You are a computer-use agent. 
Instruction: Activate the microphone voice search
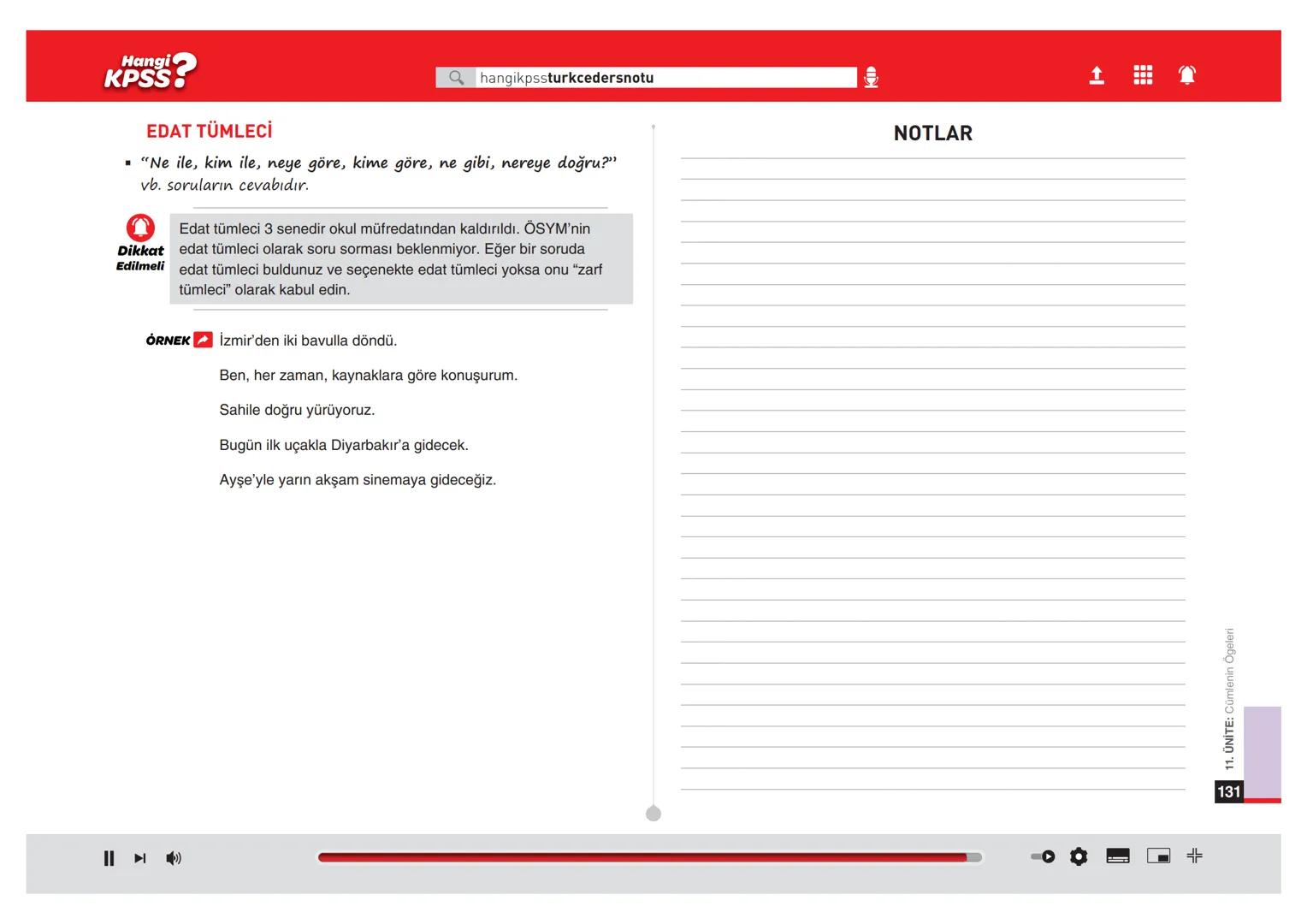pyautogui.click(x=871, y=78)
